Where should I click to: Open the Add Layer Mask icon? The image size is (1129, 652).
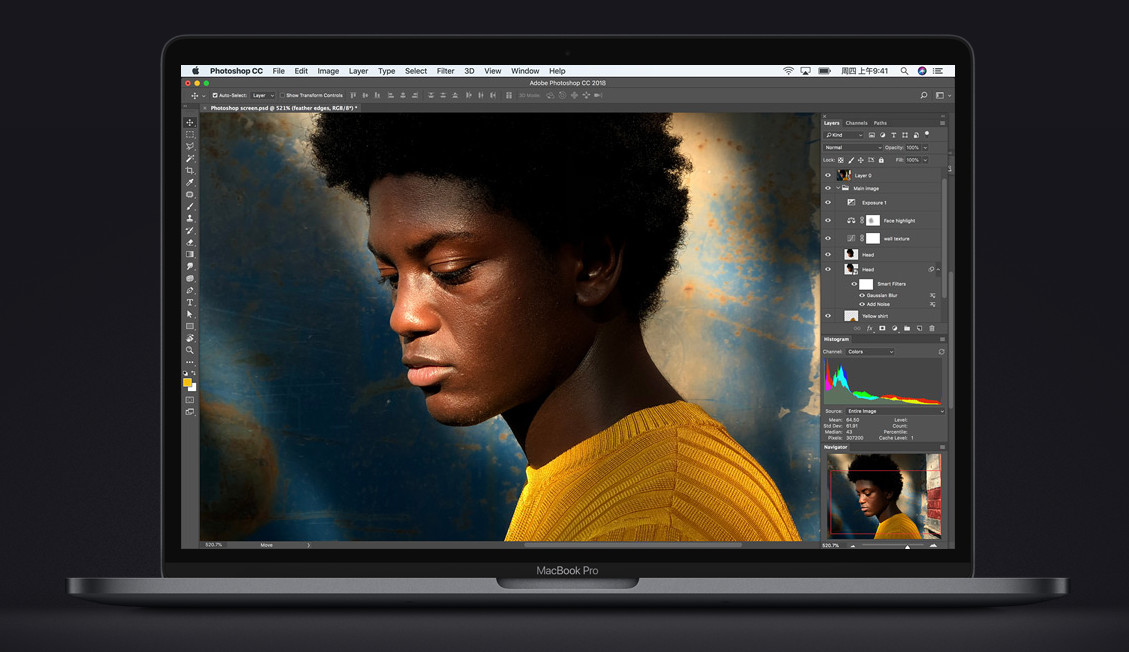tap(881, 327)
